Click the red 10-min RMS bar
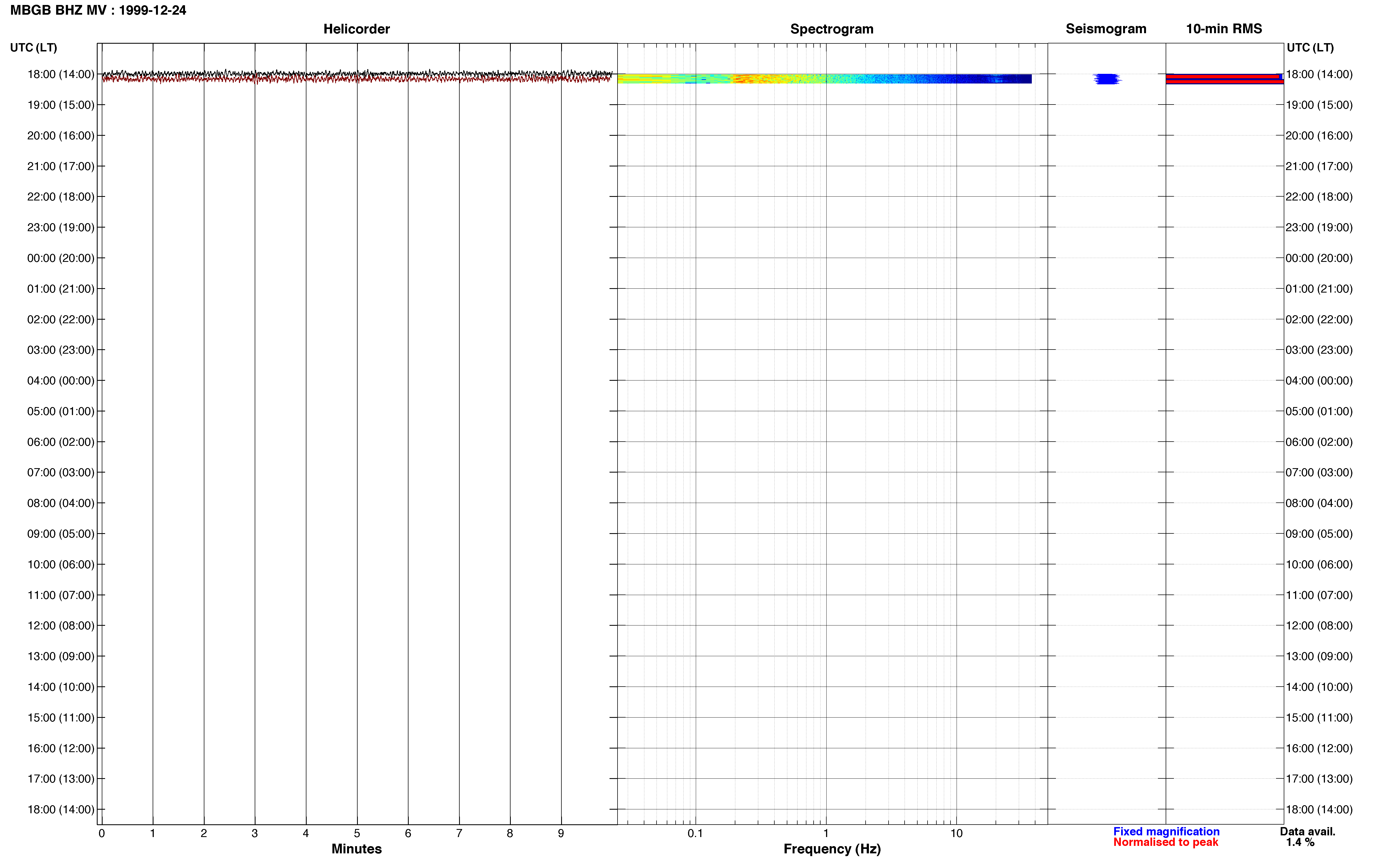Viewport: 1388px width, 868px height. coord(1224,79)
